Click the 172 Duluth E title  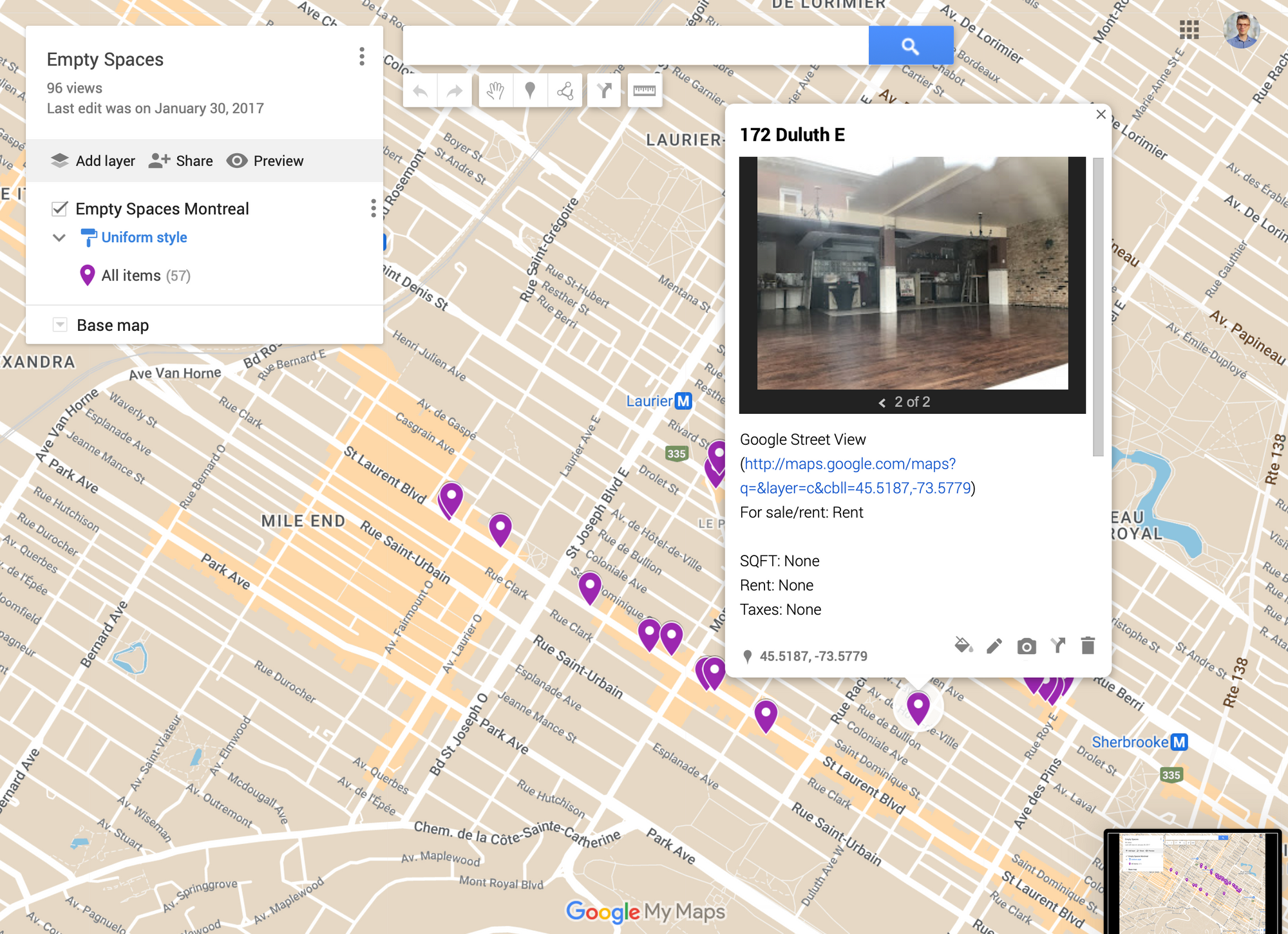[x=792, y=135]
